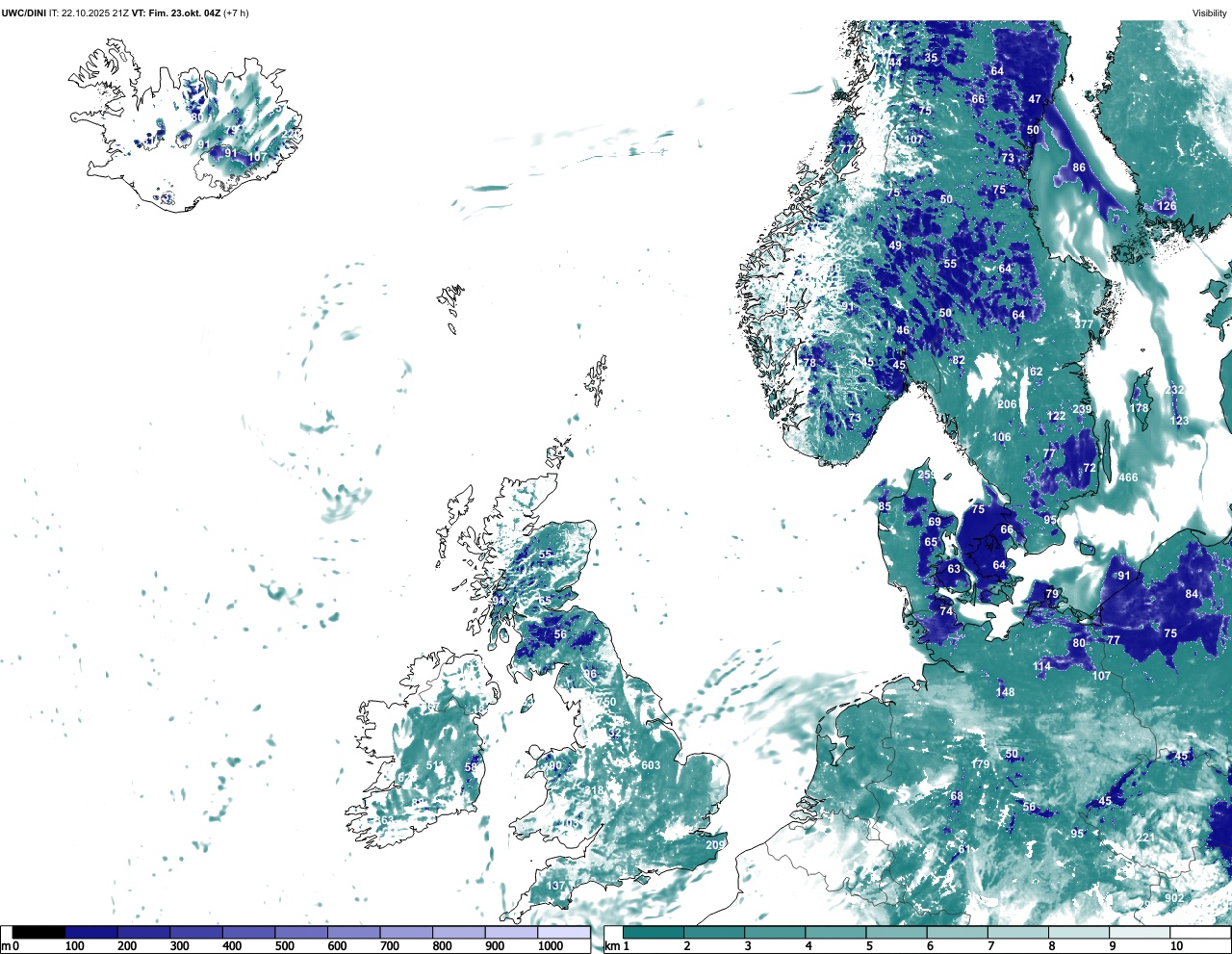Click the '35' value at top of Scandinavia

coord(931,58)
